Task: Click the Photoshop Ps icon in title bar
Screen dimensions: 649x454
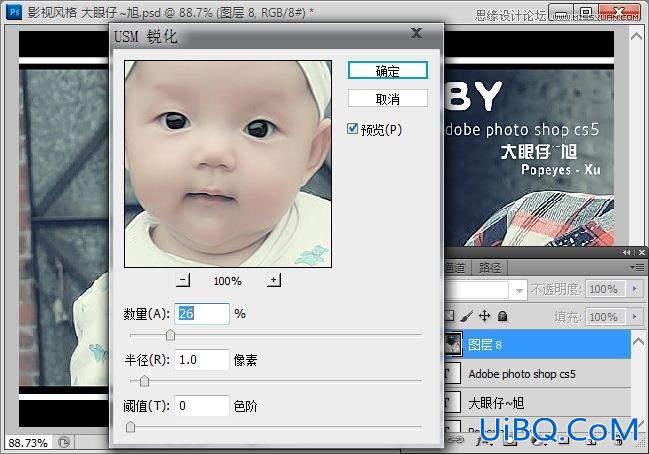Action: (x=14, y=12)
